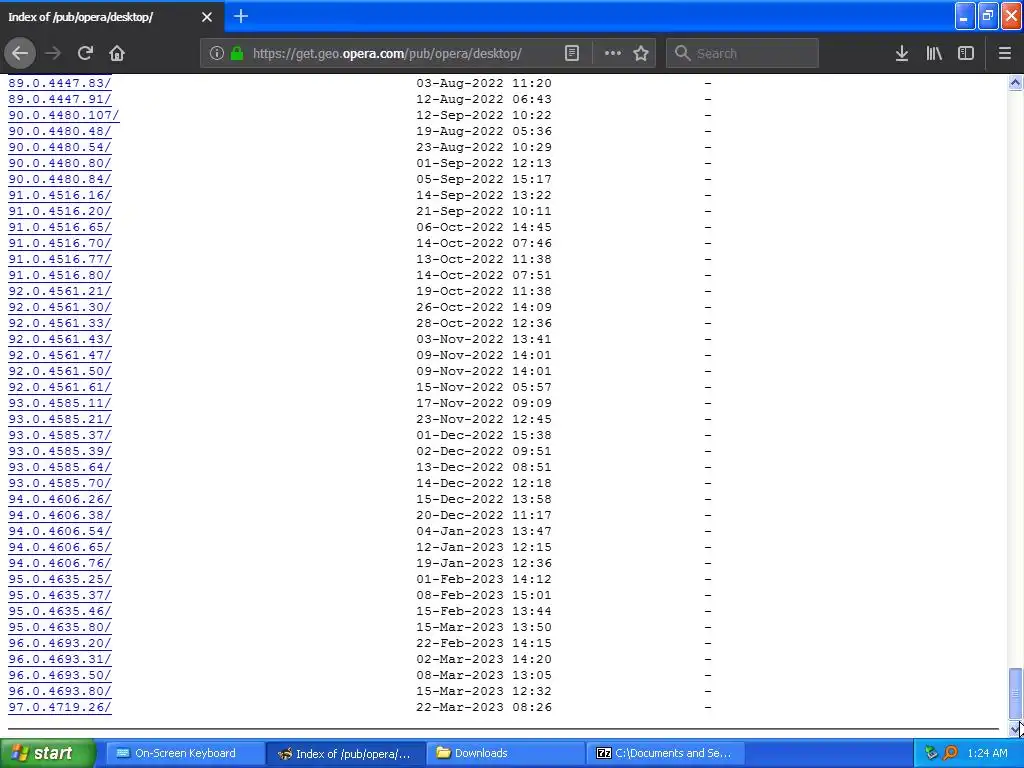The image size is (1024, 768).
Task: Open the 97.0.4719.26/ directory link
Action: tap(59, 707)
